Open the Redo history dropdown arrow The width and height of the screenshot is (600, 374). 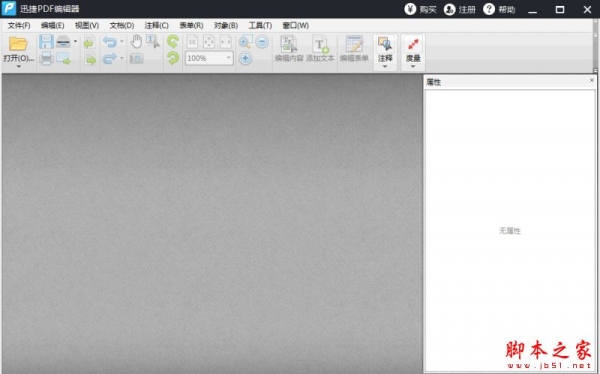coord(122,58)
